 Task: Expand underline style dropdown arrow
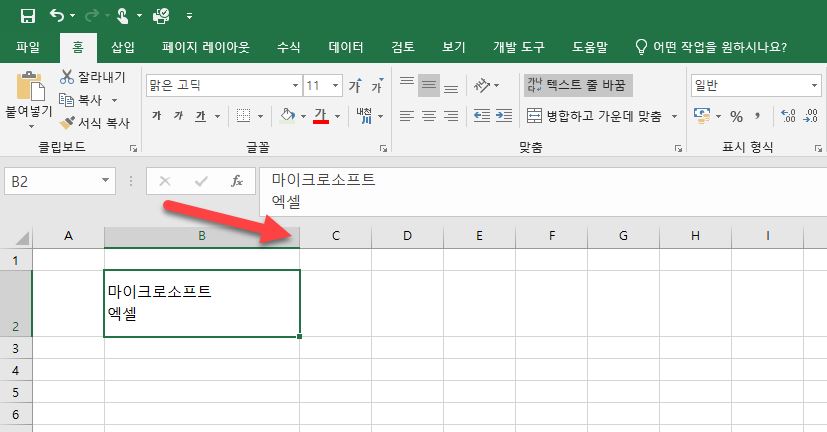click(x=217, y=117)
